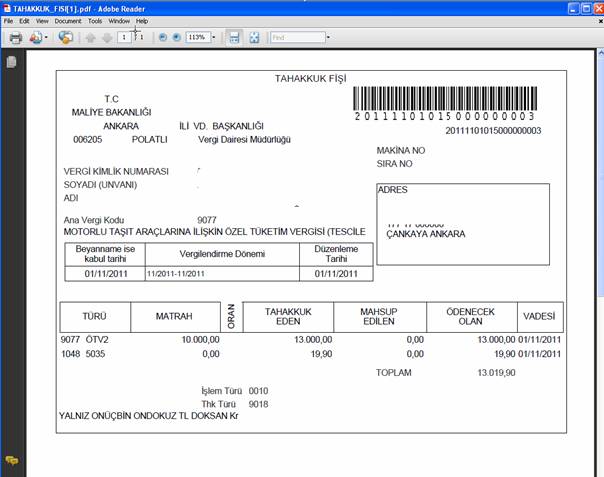Click the page number input field
The width and height of the screenshot is (604, 477).
coord(123,38)
